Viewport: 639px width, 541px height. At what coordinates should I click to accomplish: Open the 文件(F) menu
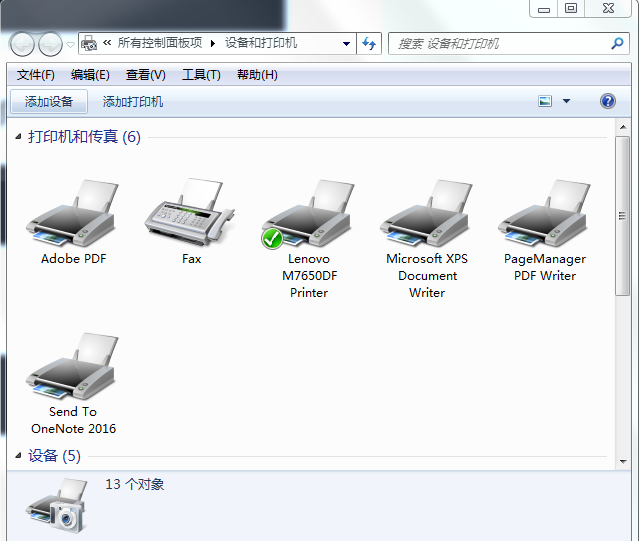click(x=35, y=75)
